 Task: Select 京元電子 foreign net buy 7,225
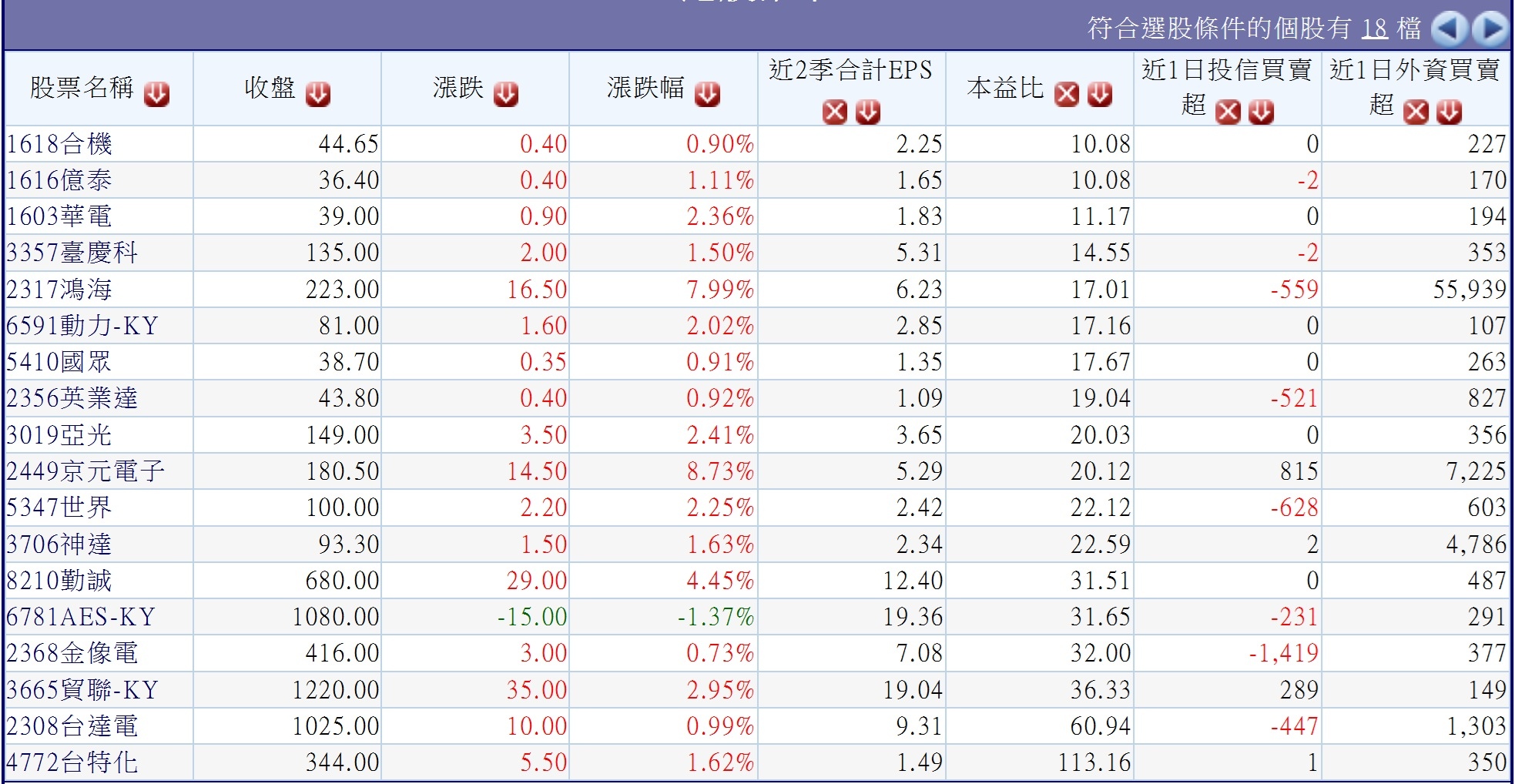(x=1476, y=471)
